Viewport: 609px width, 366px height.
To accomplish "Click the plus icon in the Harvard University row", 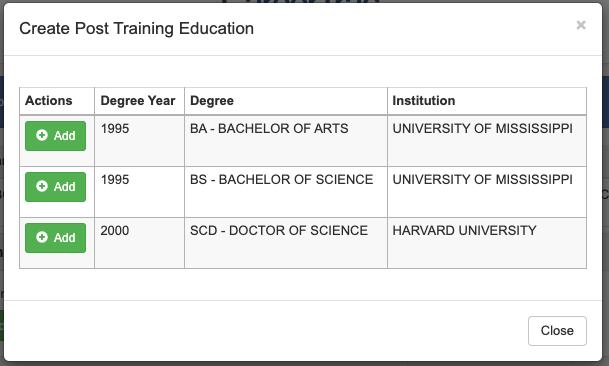I will [x=42, y=237].
